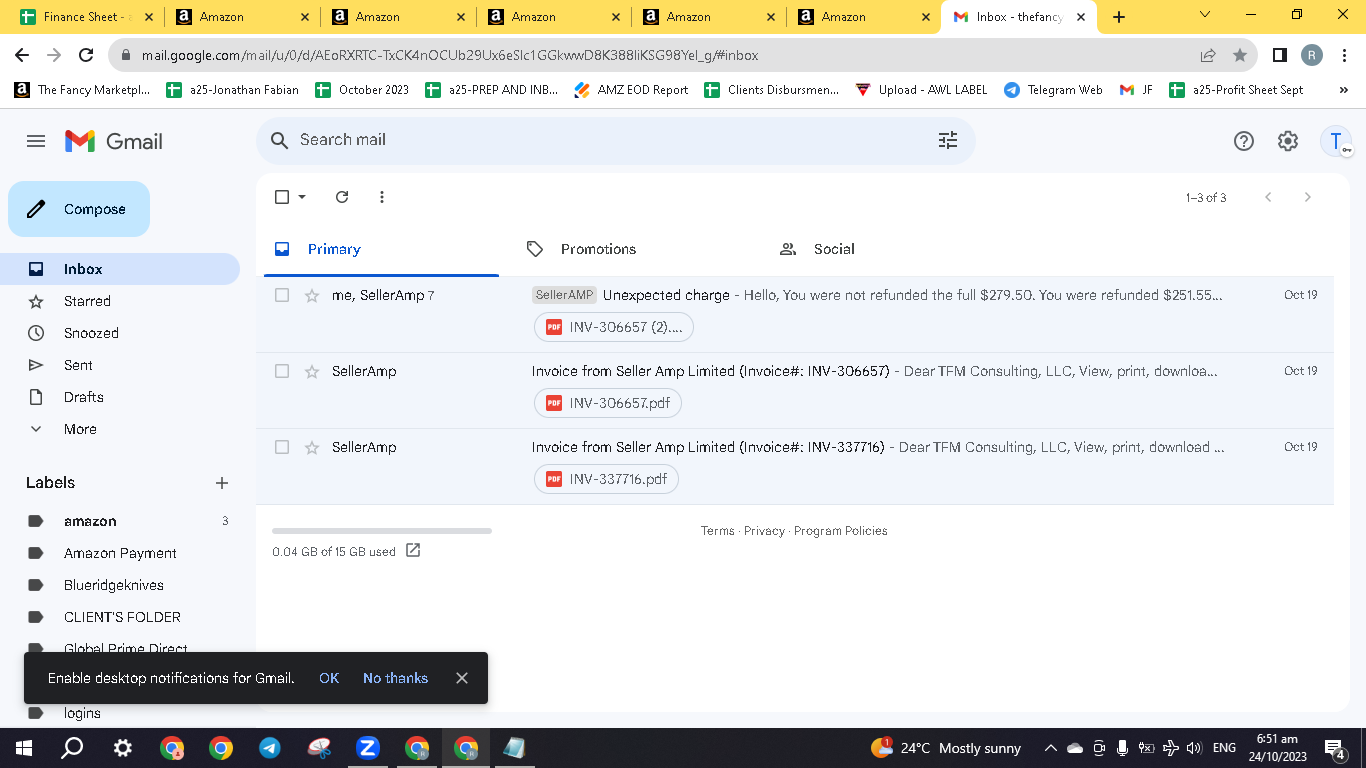Open the storage manage link icon

click(x=413, y=550)
